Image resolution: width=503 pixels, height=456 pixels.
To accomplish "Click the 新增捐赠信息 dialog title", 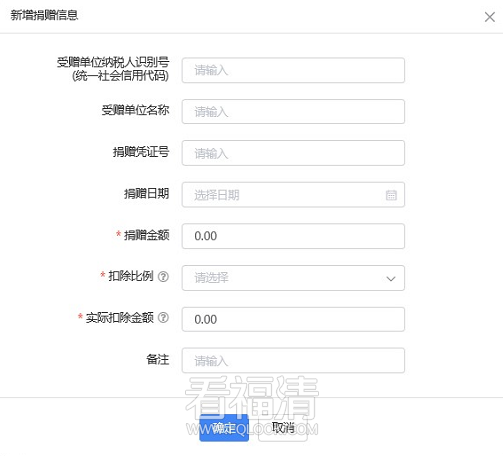I will (44, 15).
